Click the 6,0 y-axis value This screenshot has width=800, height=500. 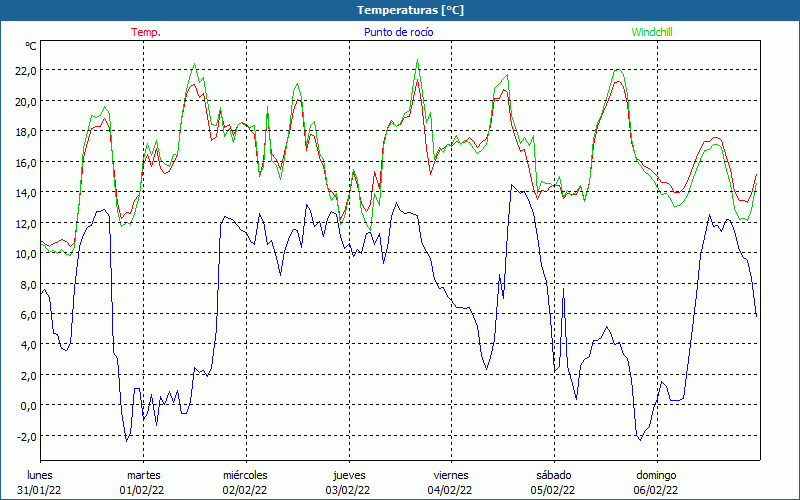pyautogui.click(x=29, y=315)
